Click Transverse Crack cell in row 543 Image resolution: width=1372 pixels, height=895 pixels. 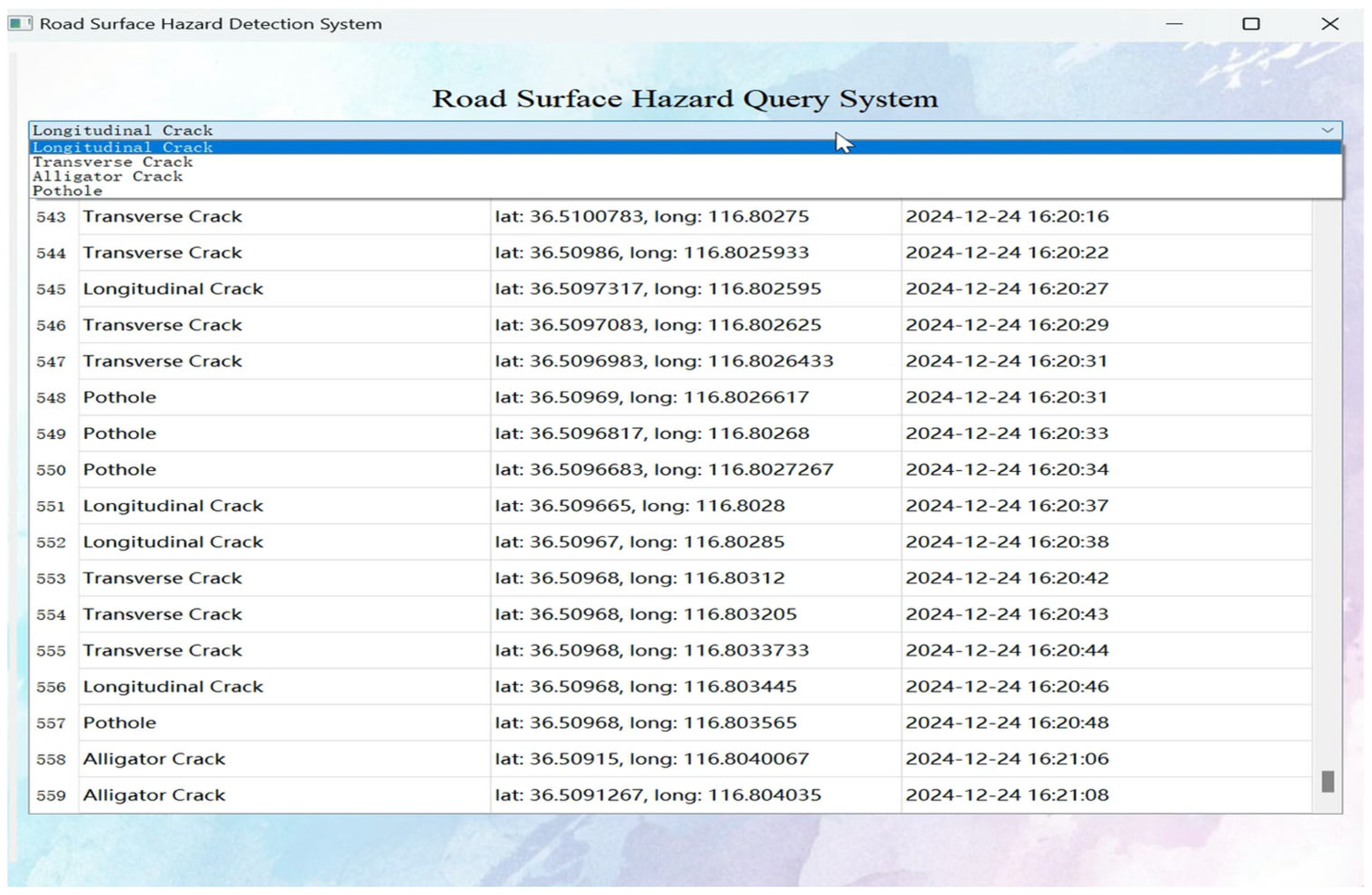pos(285,217)
